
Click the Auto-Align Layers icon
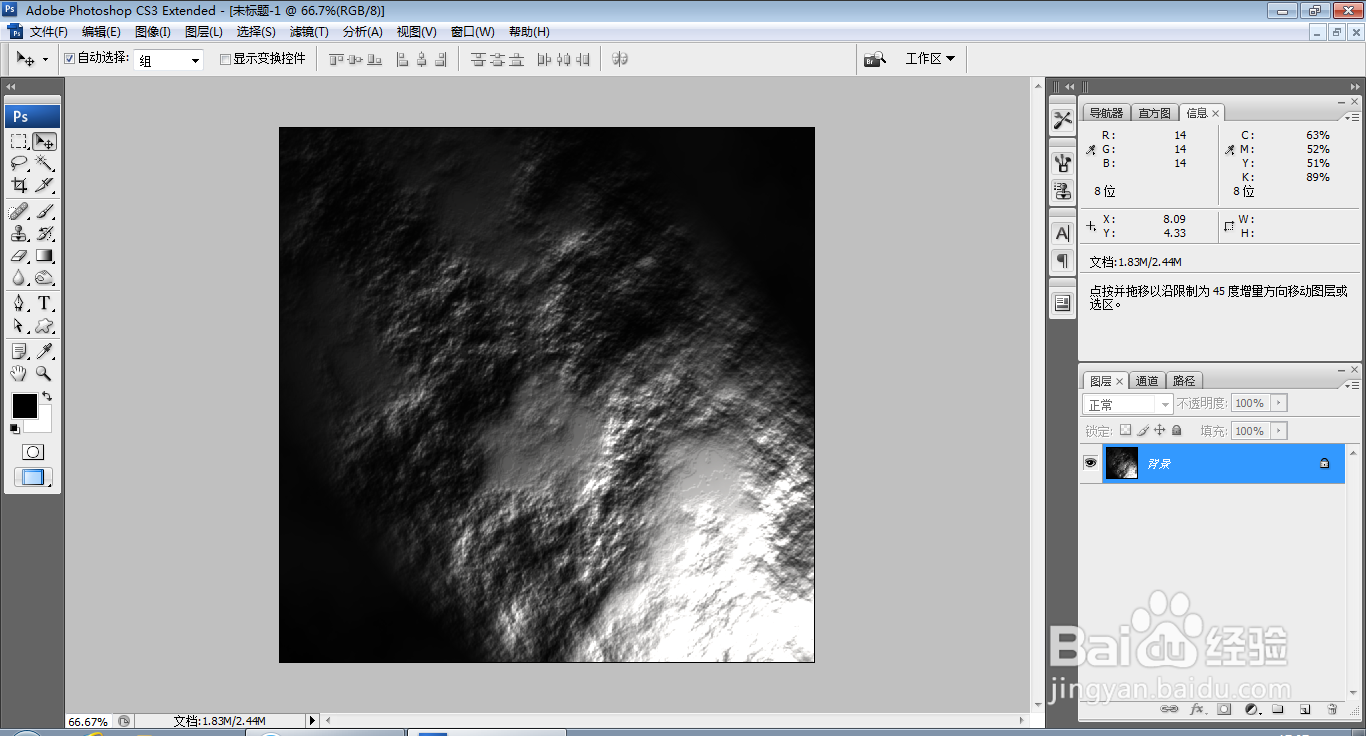[x=619, y=59]
